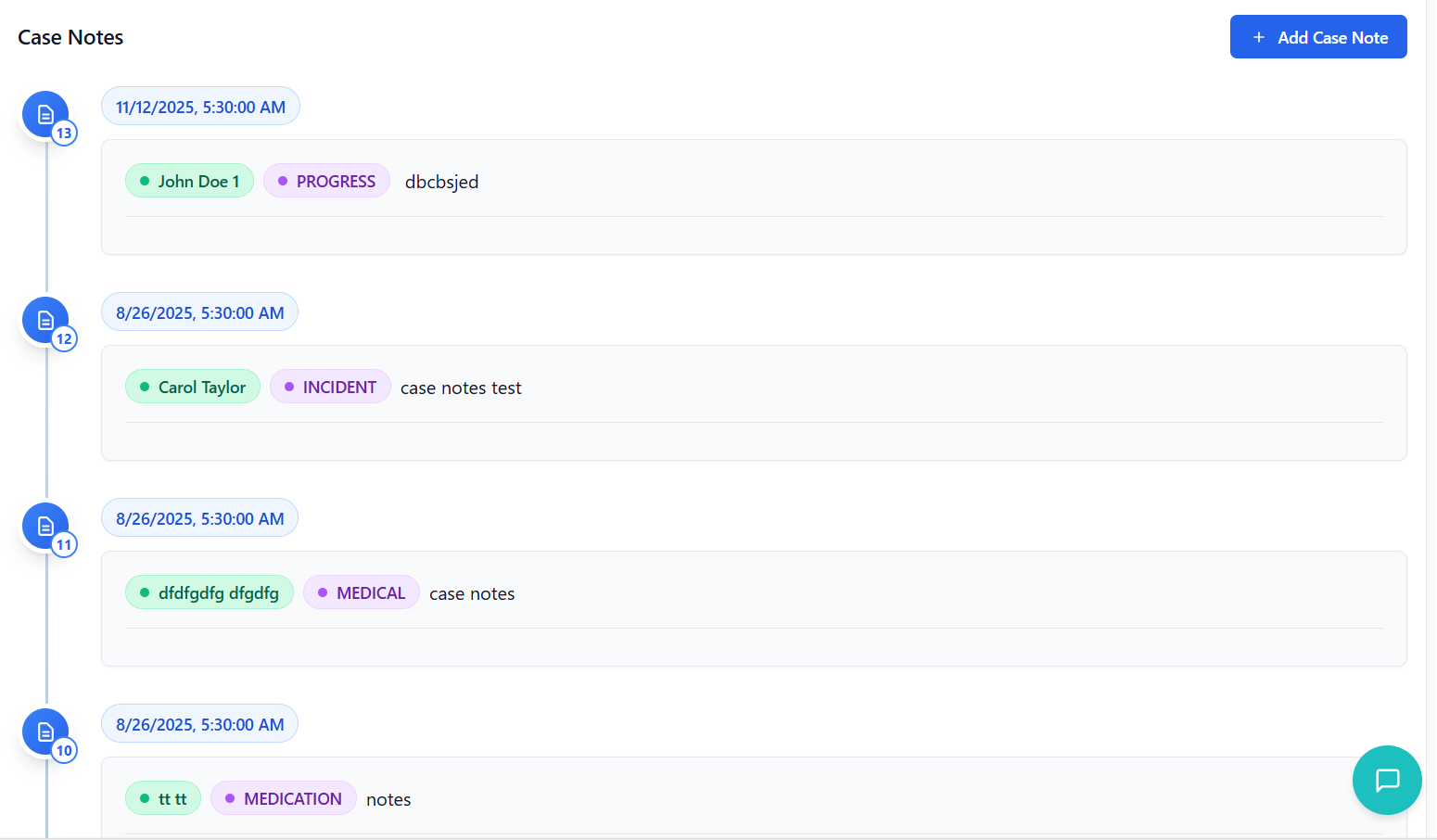Select the INCIDENT category tag
1437x840 pixels.
click(x=330, y=388)
